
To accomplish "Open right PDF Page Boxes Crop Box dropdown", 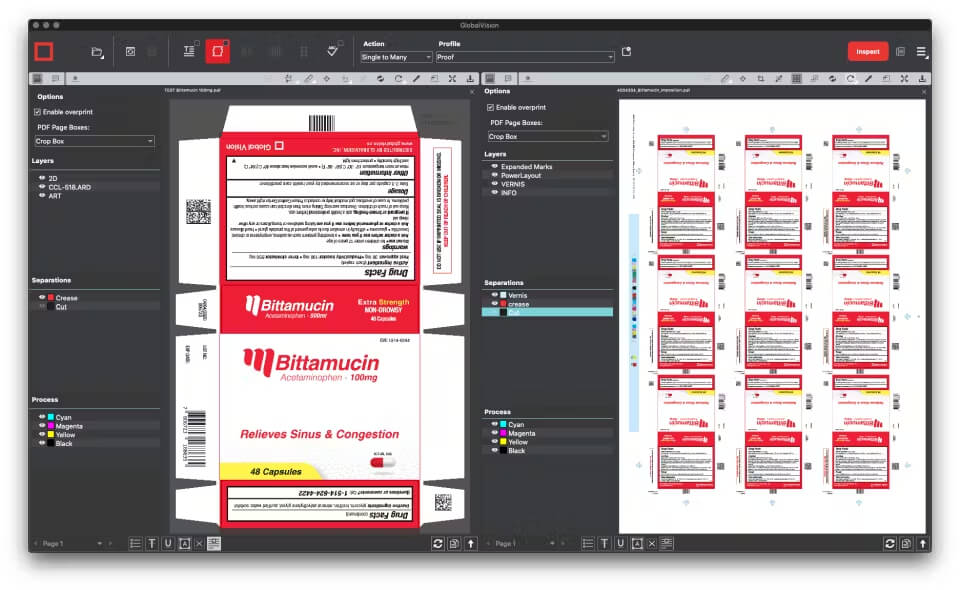I will pos(547,136).
